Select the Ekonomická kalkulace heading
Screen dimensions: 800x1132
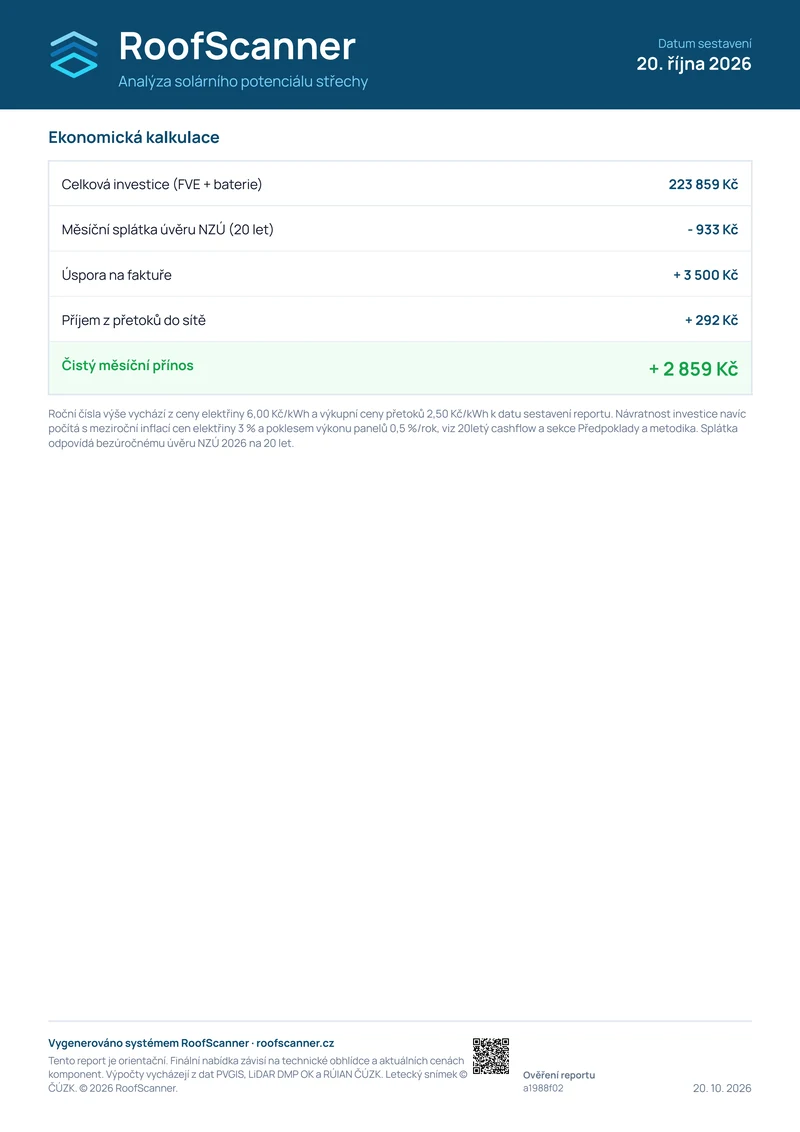click(134, 137)
